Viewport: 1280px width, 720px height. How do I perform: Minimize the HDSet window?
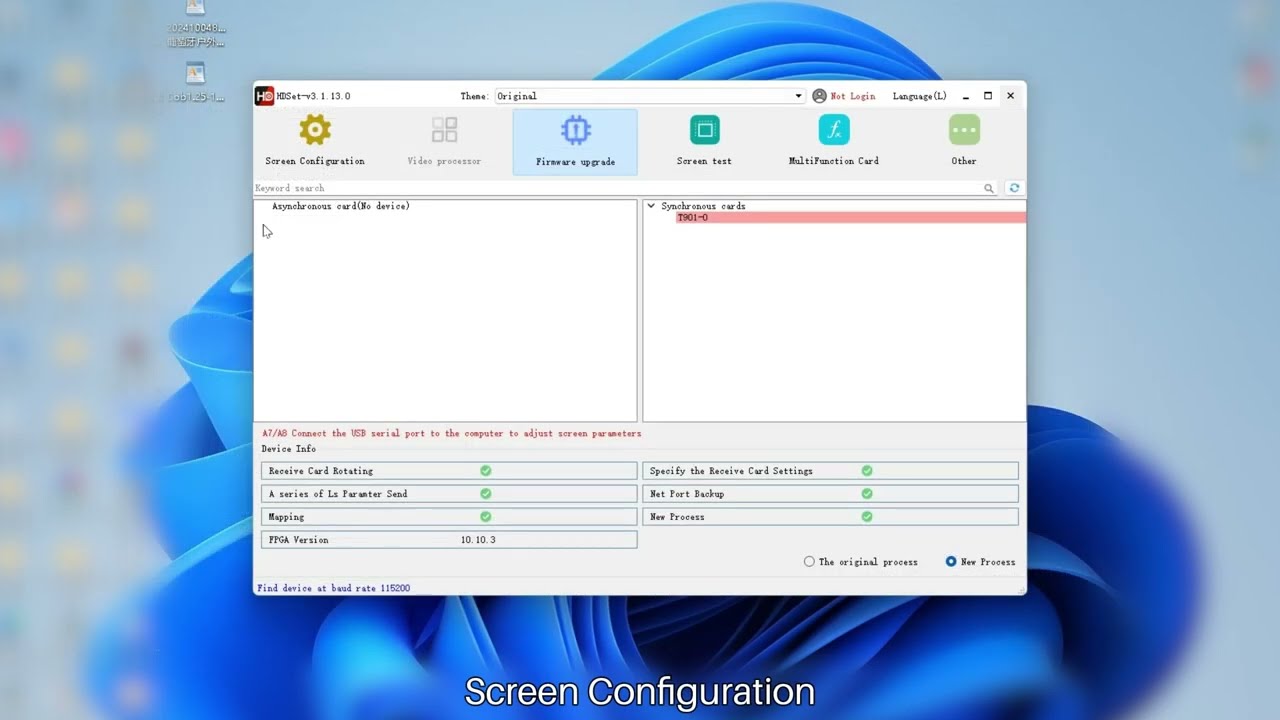click(x=966, y=96)
